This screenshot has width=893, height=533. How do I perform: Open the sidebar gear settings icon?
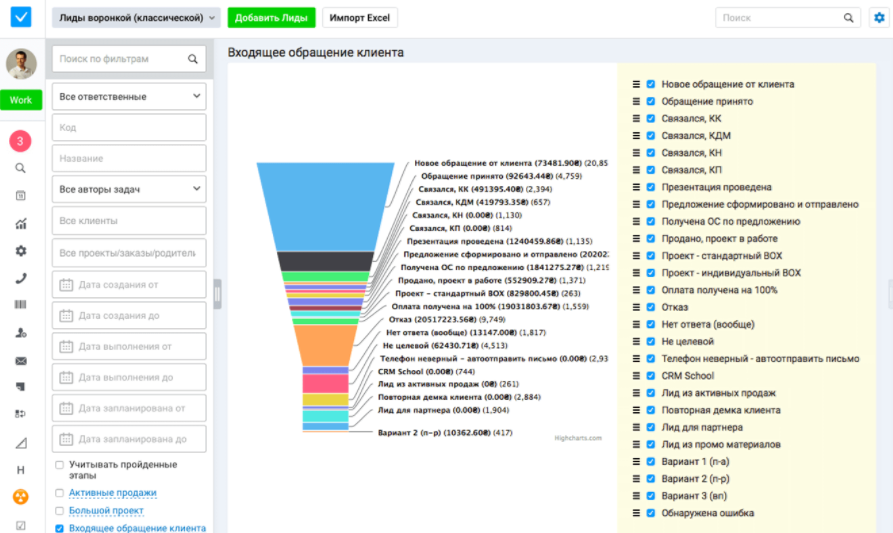click(21, 251)
